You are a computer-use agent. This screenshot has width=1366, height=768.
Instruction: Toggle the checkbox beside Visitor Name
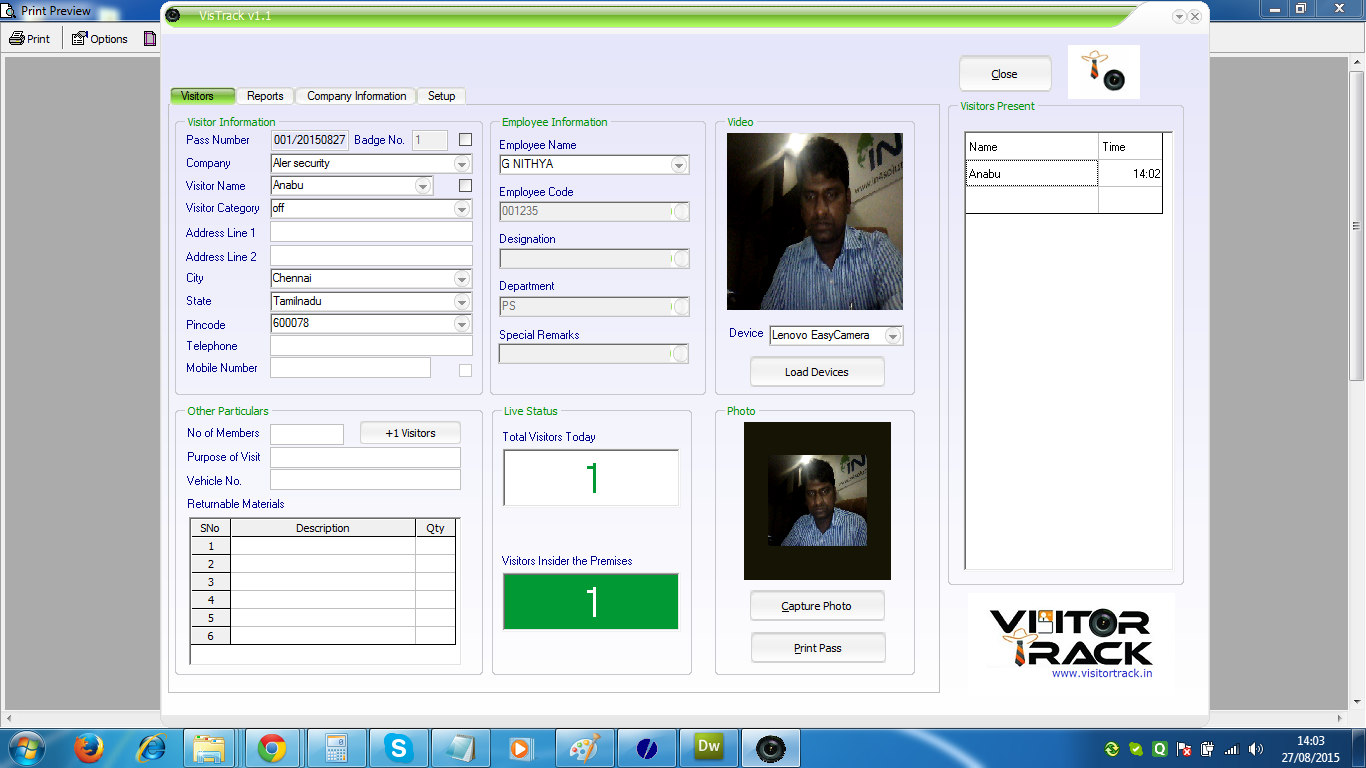pyautogui.click(x=465, y=185)
